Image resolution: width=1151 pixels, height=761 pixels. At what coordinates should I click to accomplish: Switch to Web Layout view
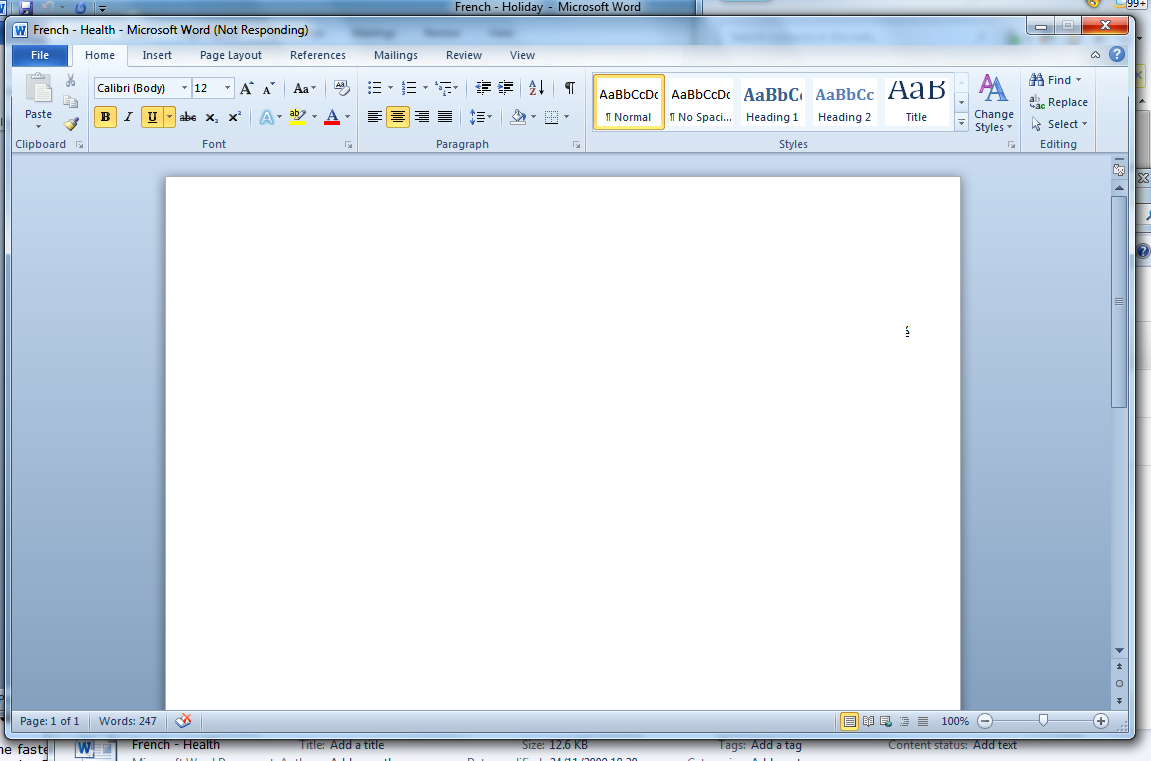tap(886, 721)
